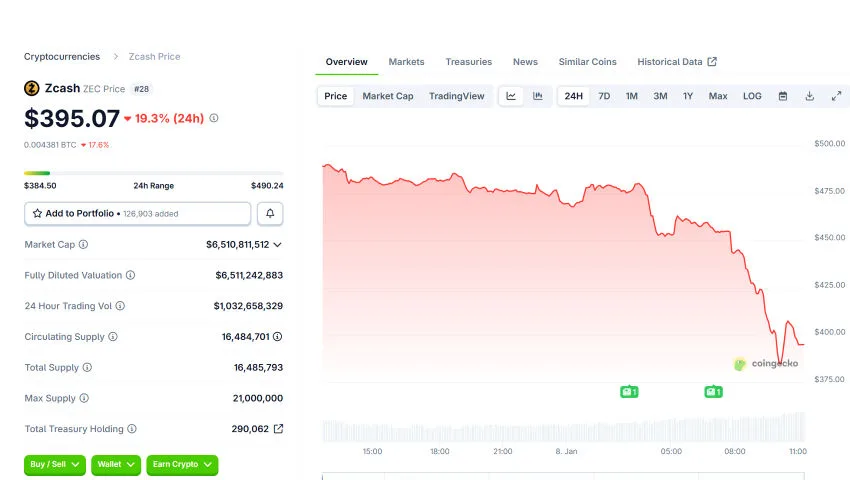
Task: Switch to the Markets tab
Action: 406,62
